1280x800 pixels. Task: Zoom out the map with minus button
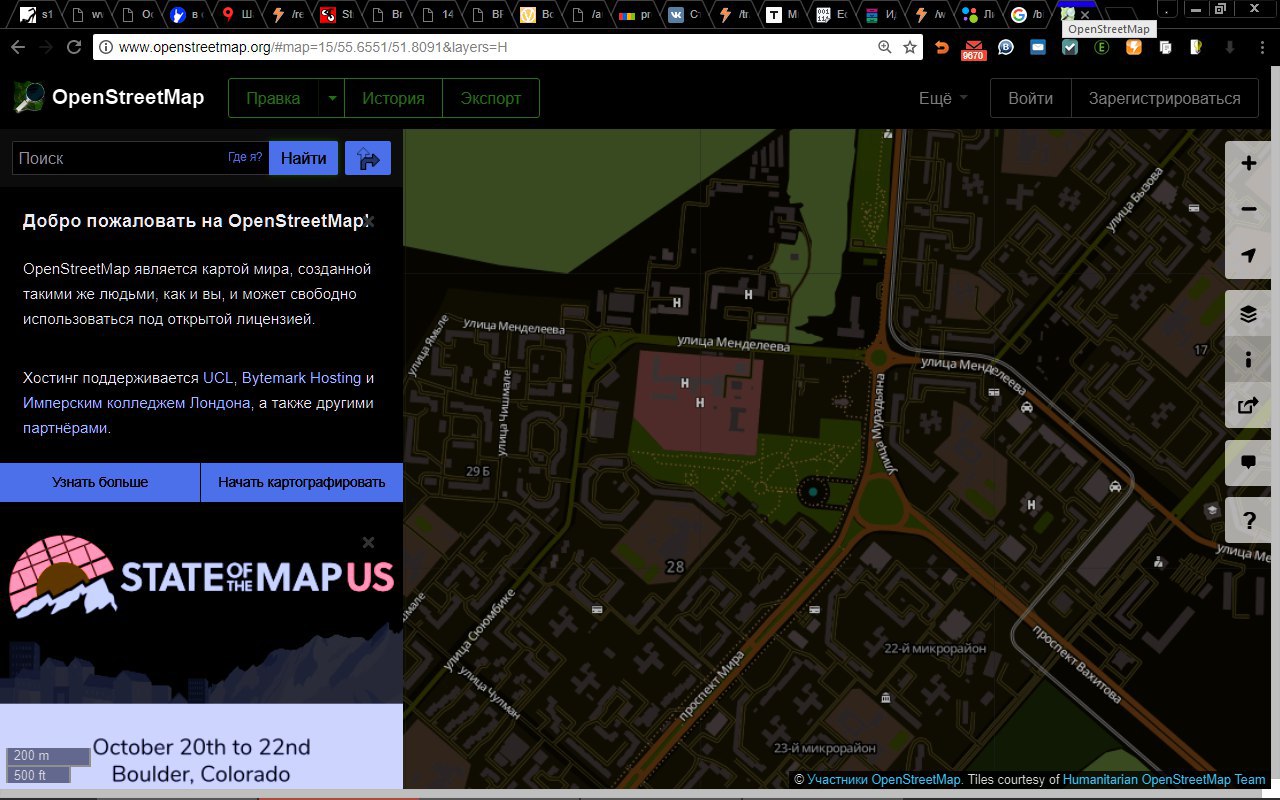[x=1248, y=209]
